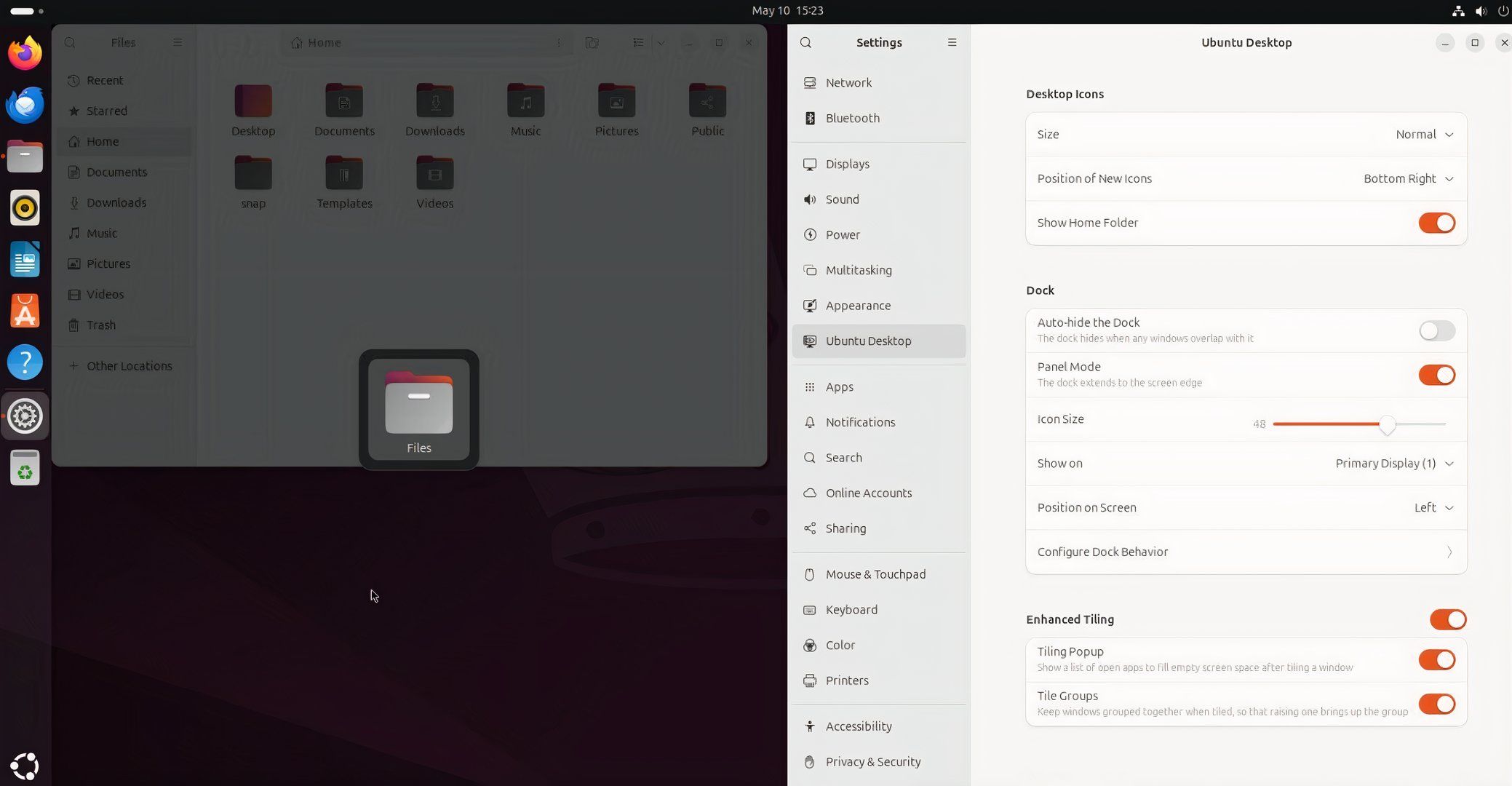Adjust the dock Icon Size slider
This screenshot has height=786, width=1512.
click(1358, 424)
